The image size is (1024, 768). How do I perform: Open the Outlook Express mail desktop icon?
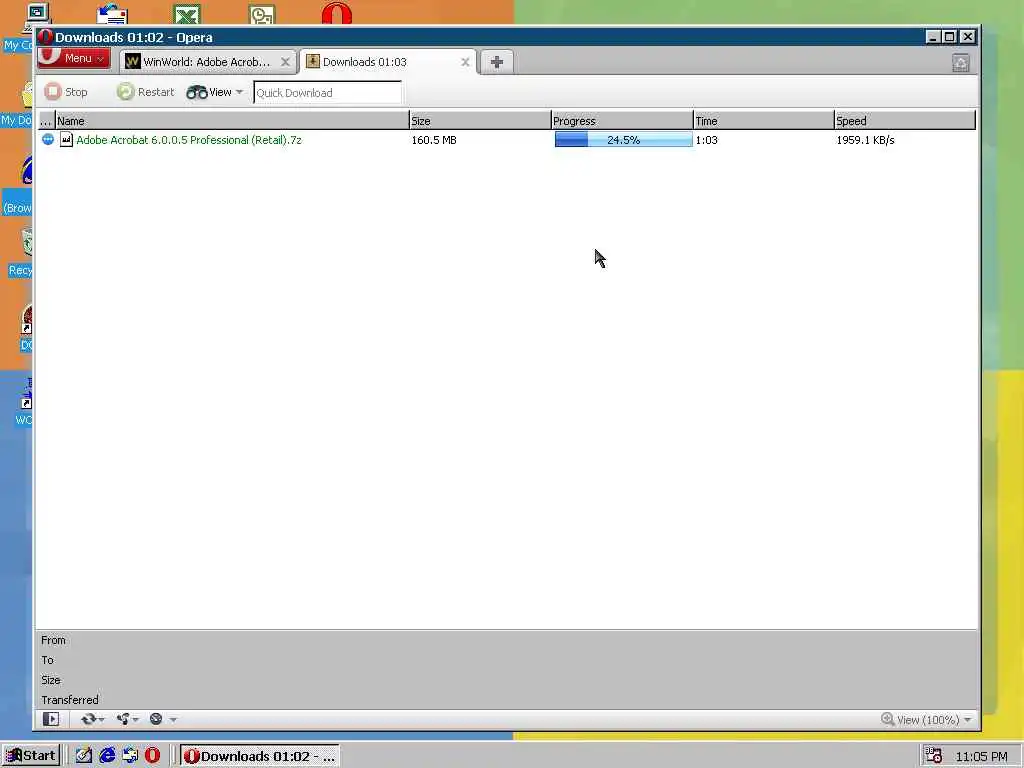coord(112,14)
